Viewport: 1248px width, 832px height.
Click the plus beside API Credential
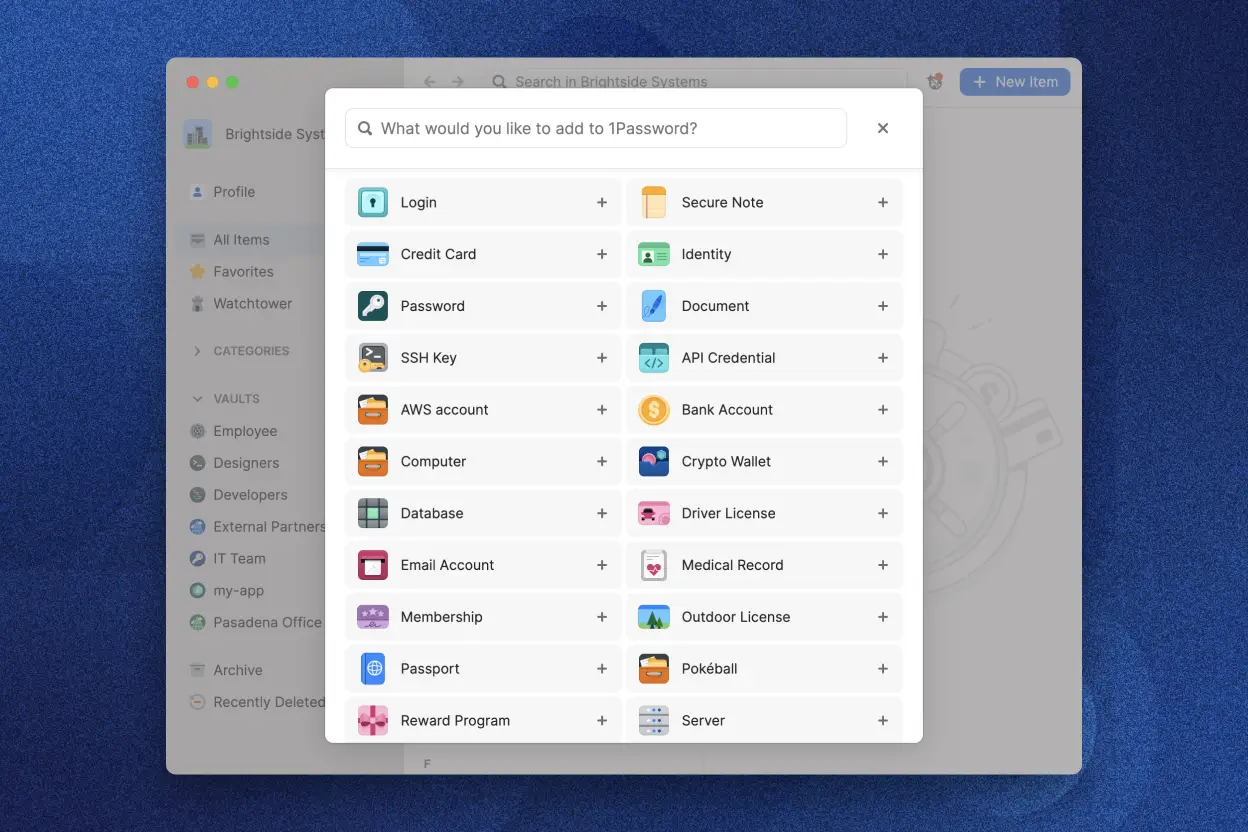883,358
